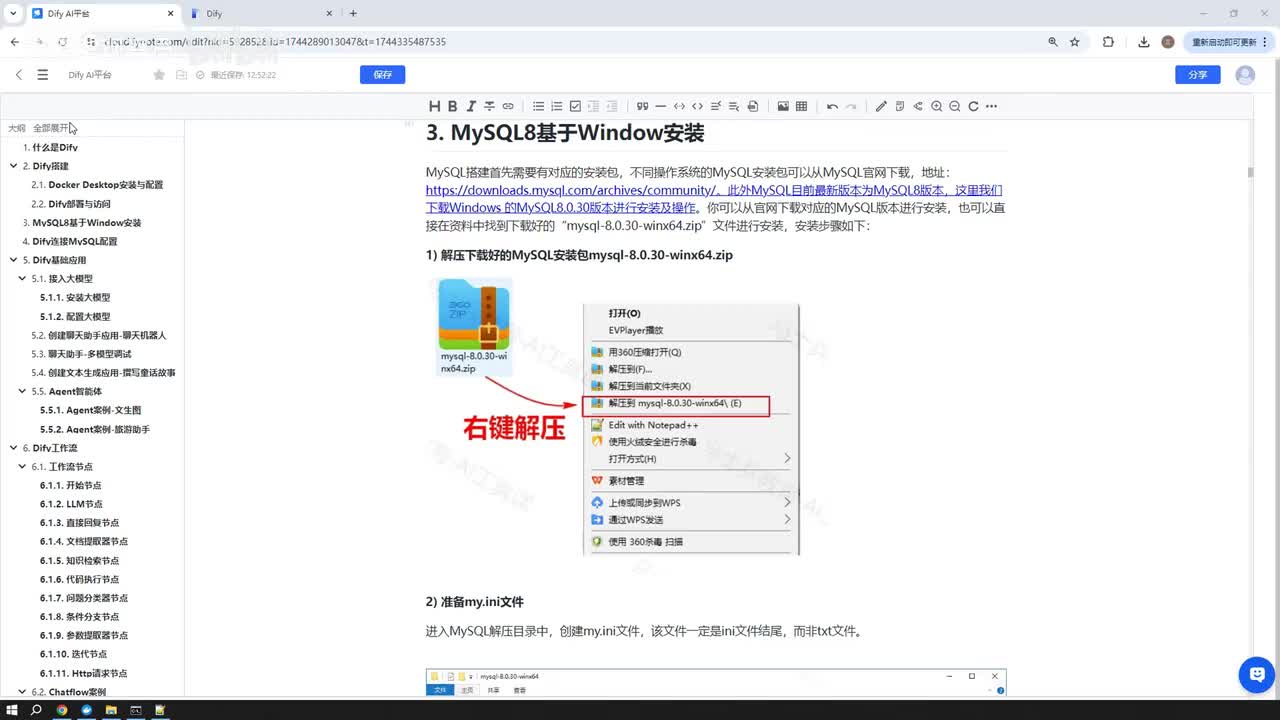Collapse the 5.1. 接入大模型 outline section
Image resolution: width=1280 pixels, height=720 pixels.
[x=23, y=279]
